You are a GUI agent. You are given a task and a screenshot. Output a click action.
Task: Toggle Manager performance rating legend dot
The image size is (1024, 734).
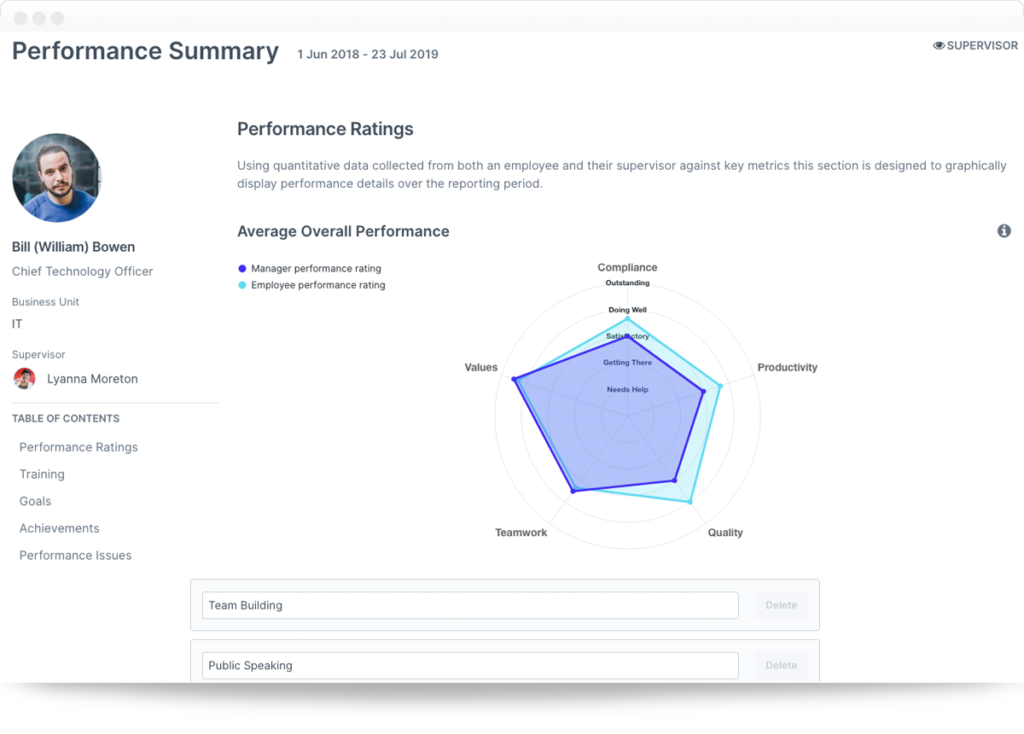tap(242, 268)
